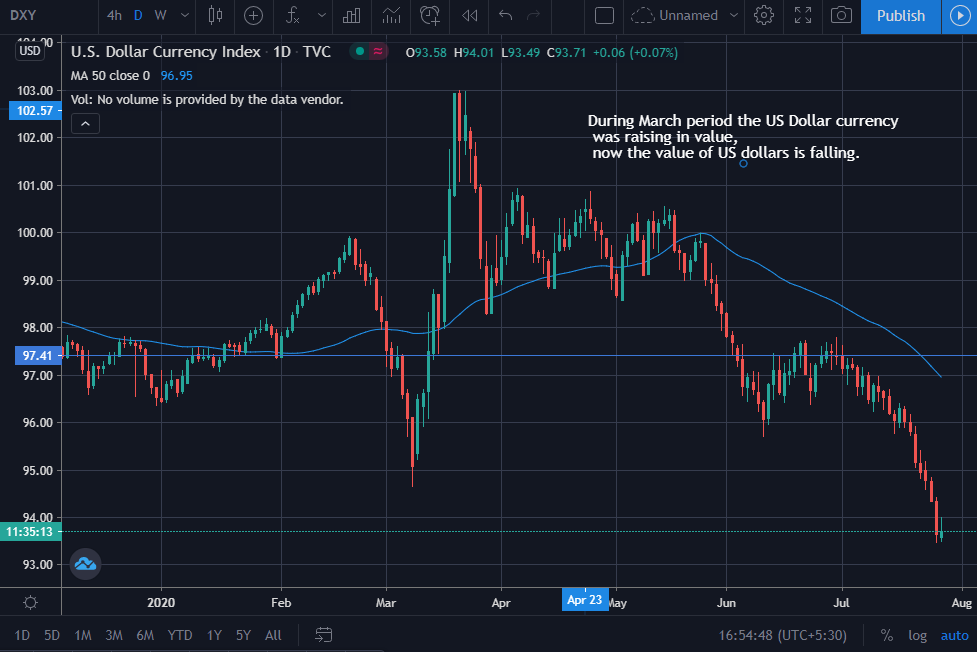Click the high value H94.01

(474, 52)
